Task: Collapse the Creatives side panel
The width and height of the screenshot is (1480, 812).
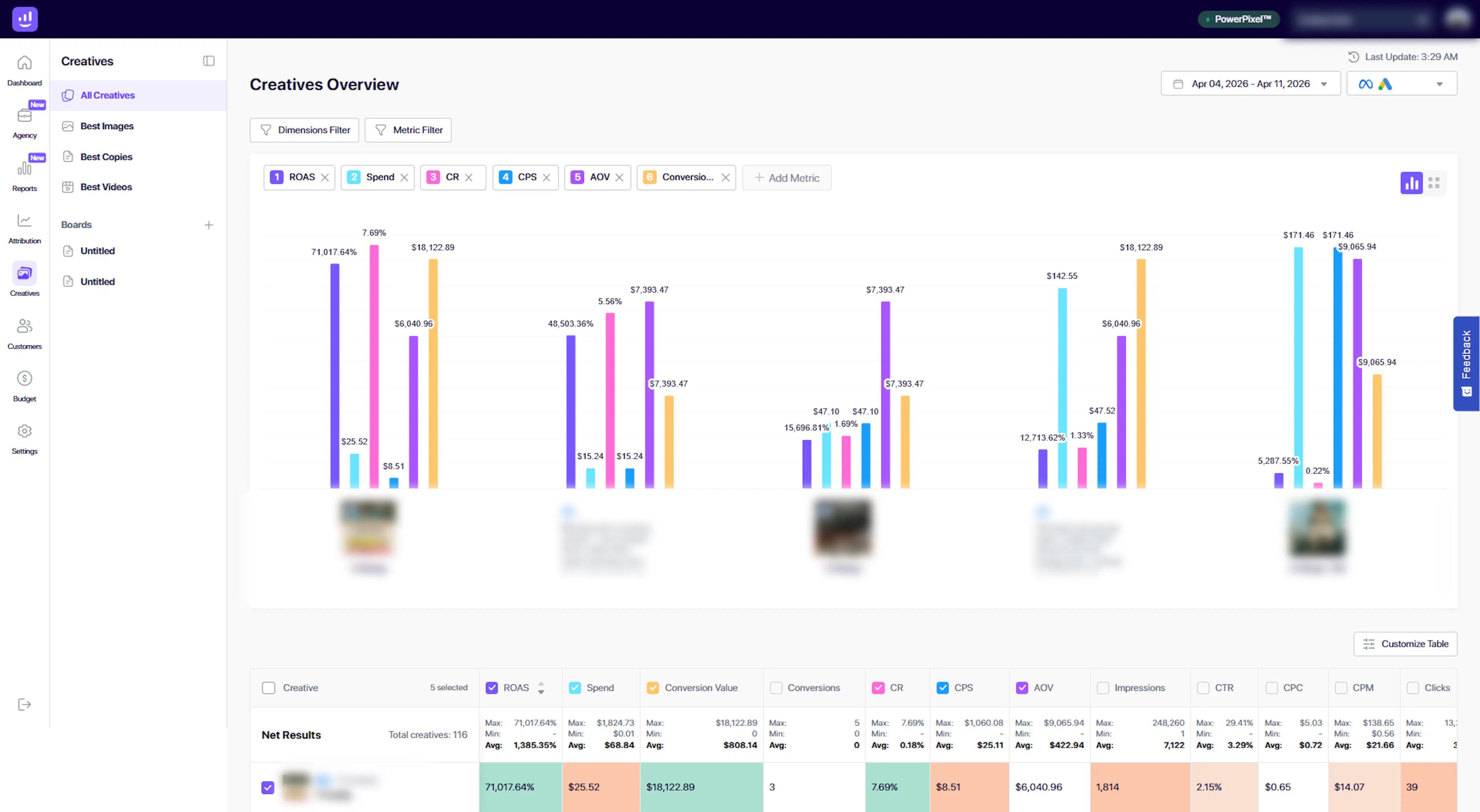Action: (209, 61)
